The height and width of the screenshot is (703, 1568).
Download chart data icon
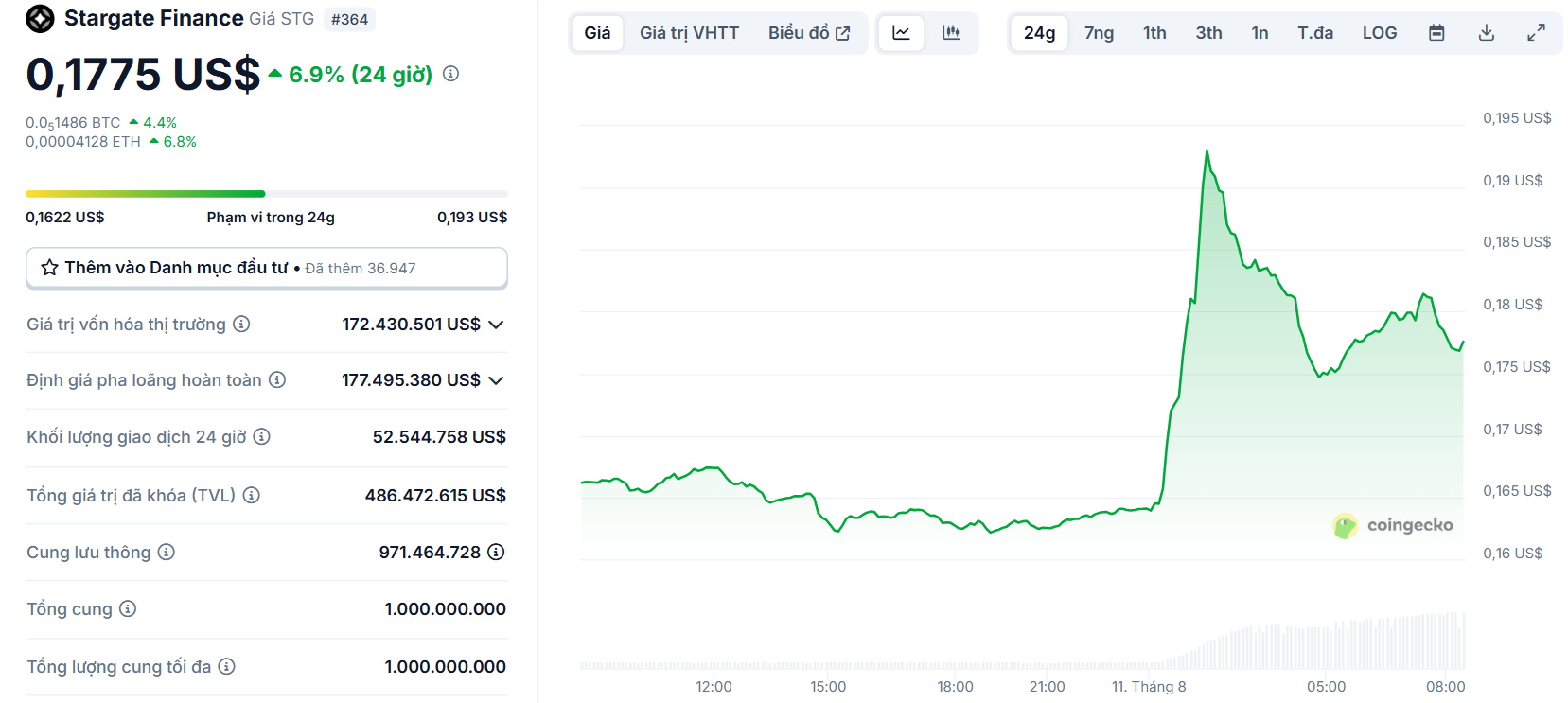coord(1487,33)
